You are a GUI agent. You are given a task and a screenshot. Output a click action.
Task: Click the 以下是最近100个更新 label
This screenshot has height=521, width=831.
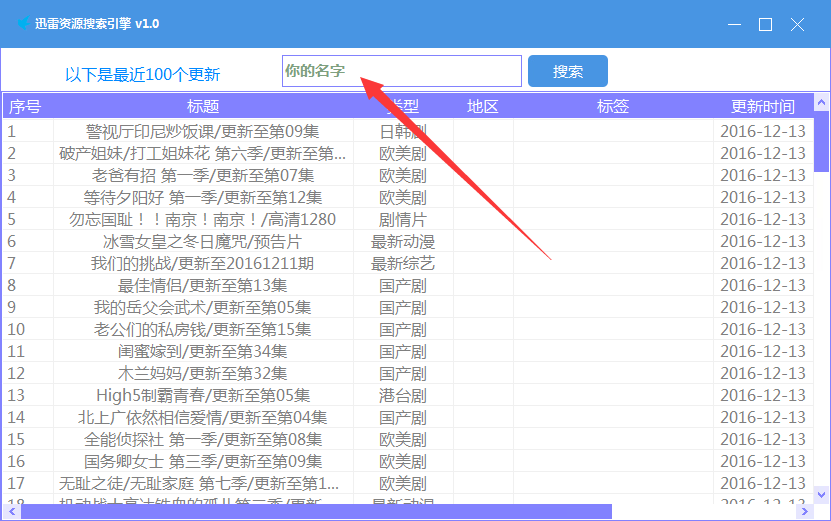coord(142,74)
